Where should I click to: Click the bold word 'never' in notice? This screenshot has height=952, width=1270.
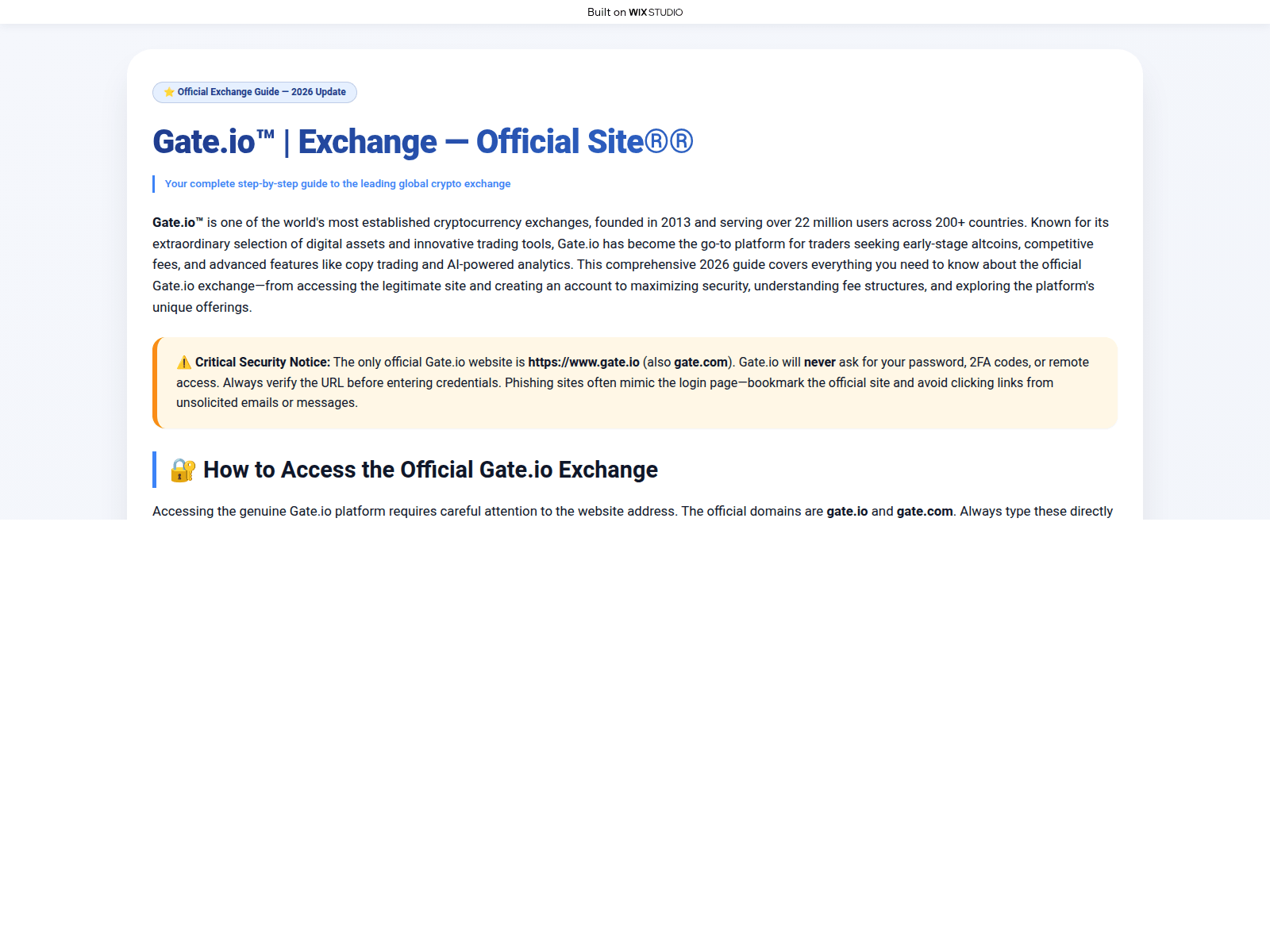(820, 363)
